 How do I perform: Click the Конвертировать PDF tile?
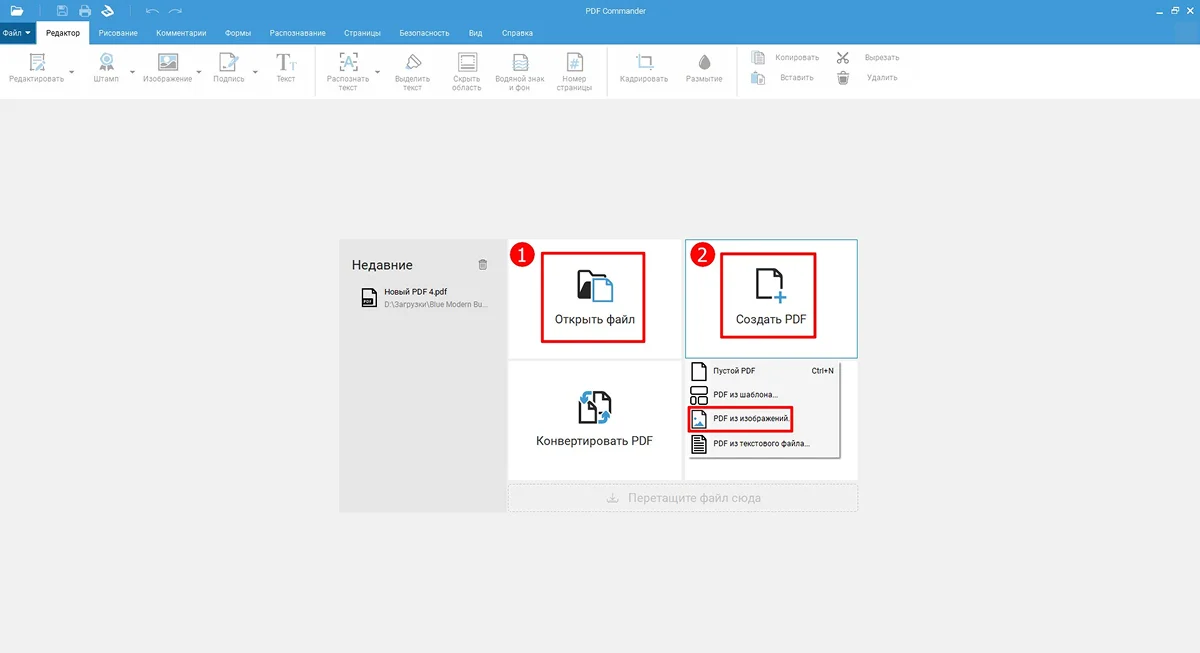tap(594, 420)
